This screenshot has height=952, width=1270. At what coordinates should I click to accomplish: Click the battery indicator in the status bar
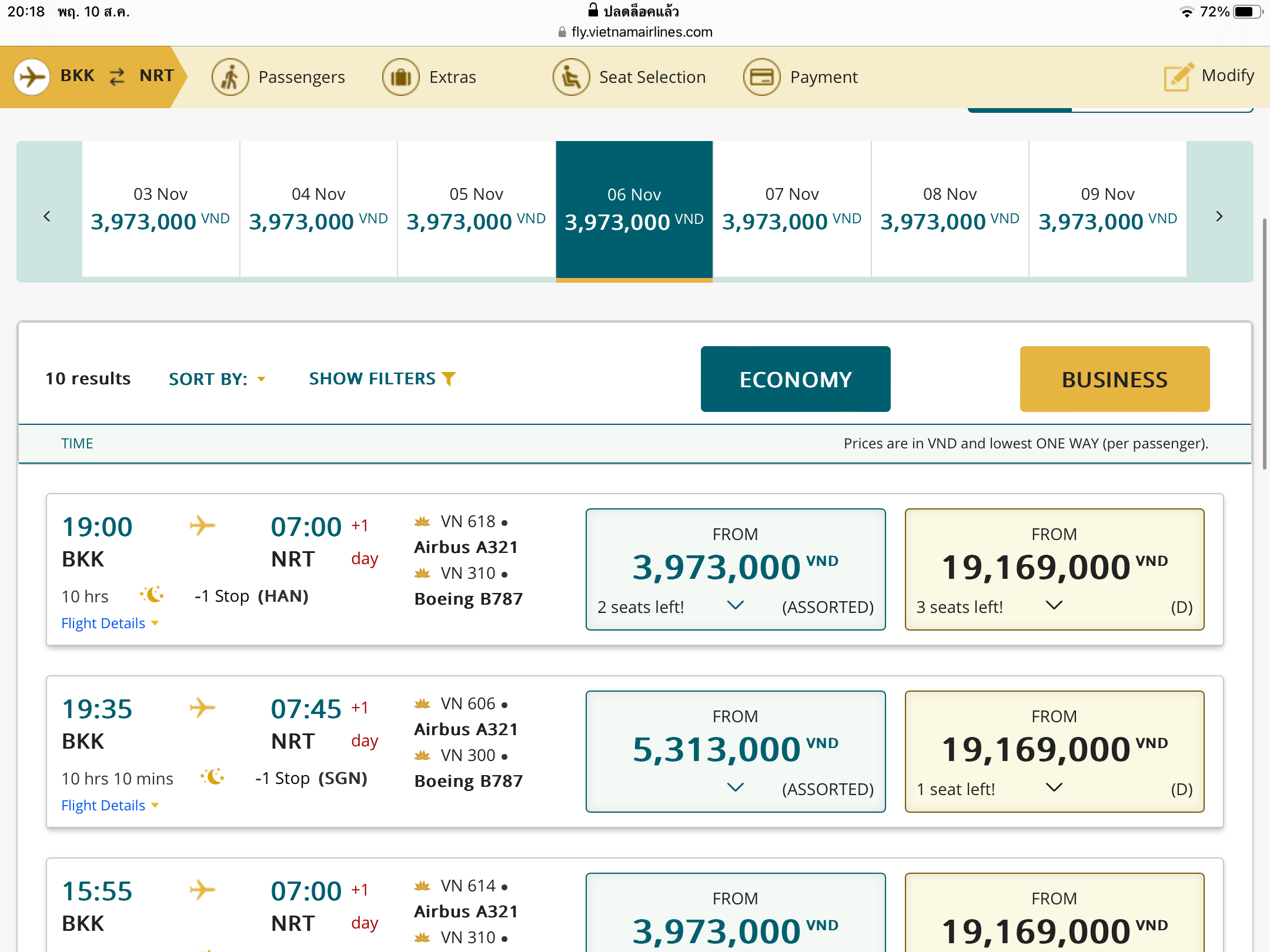pos(1248,12)
